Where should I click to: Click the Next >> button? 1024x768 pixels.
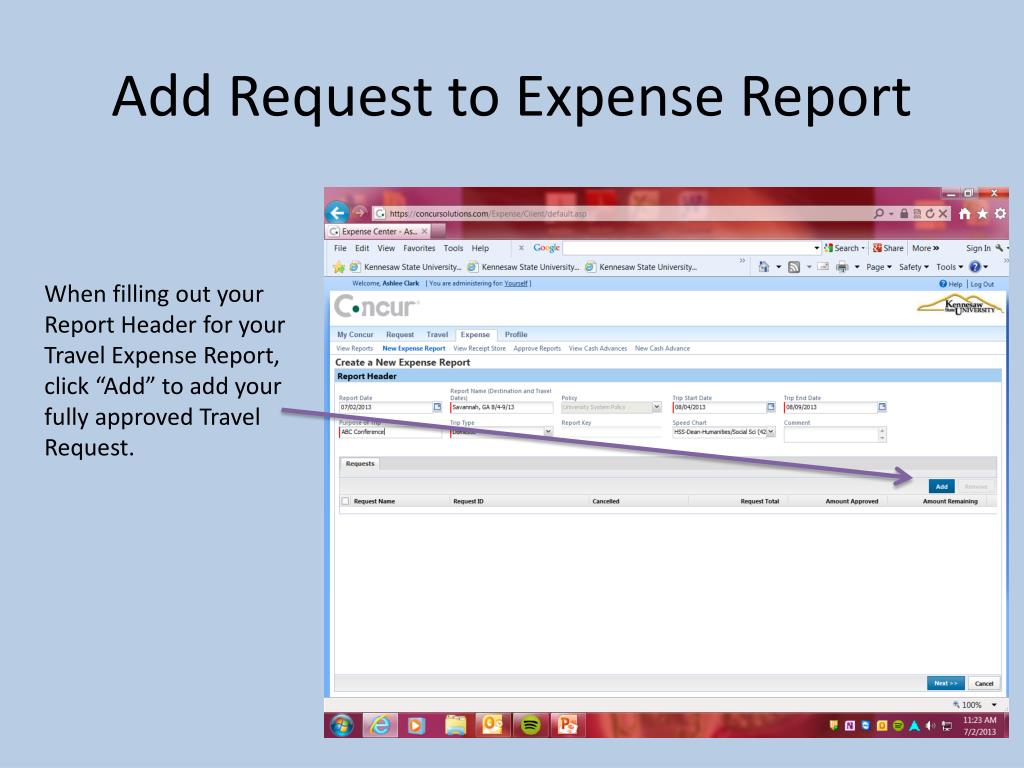945,683
